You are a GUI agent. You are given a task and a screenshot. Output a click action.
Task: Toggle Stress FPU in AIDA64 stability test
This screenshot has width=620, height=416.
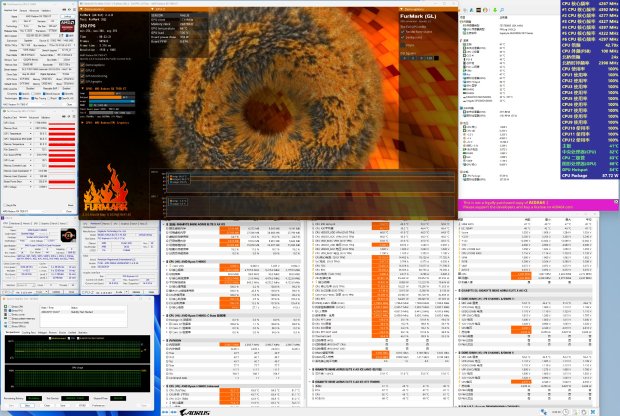10,310
